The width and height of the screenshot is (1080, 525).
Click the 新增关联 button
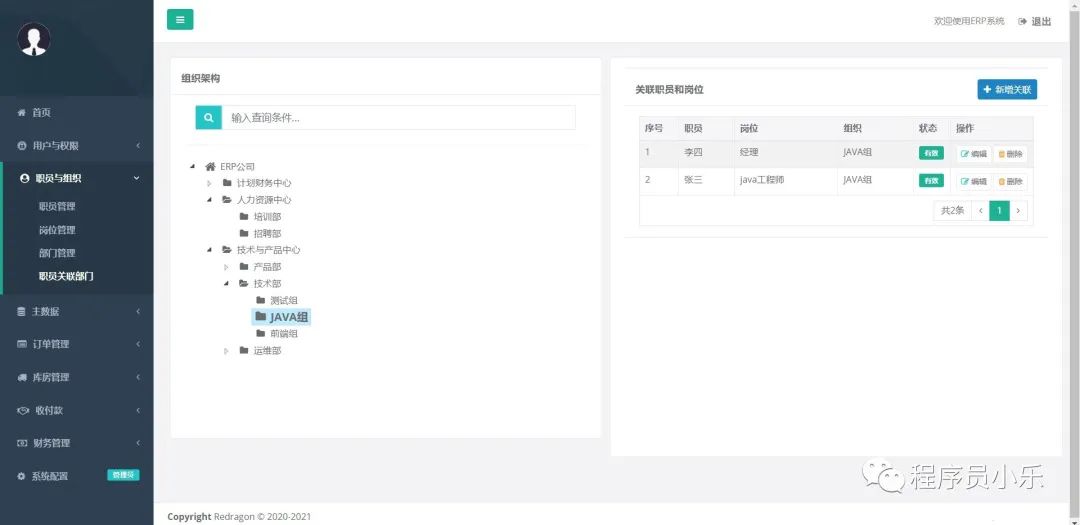click(x=1007, y=90)
